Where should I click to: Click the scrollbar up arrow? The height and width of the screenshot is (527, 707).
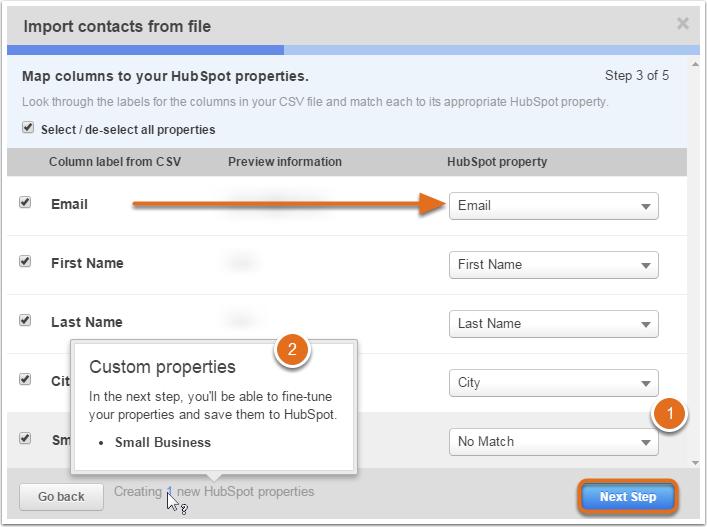[x=695, y=64]
